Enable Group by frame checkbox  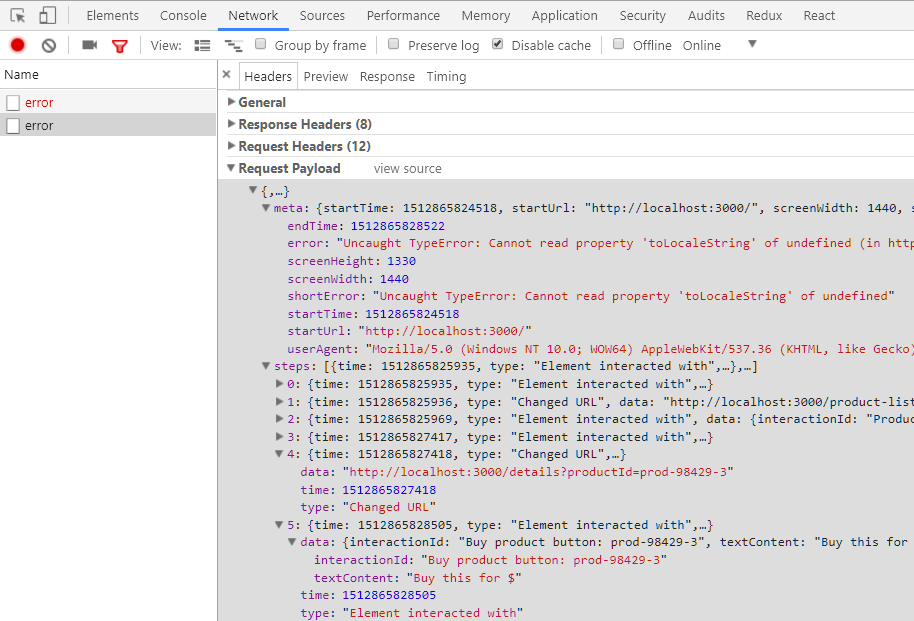point(261,44)
